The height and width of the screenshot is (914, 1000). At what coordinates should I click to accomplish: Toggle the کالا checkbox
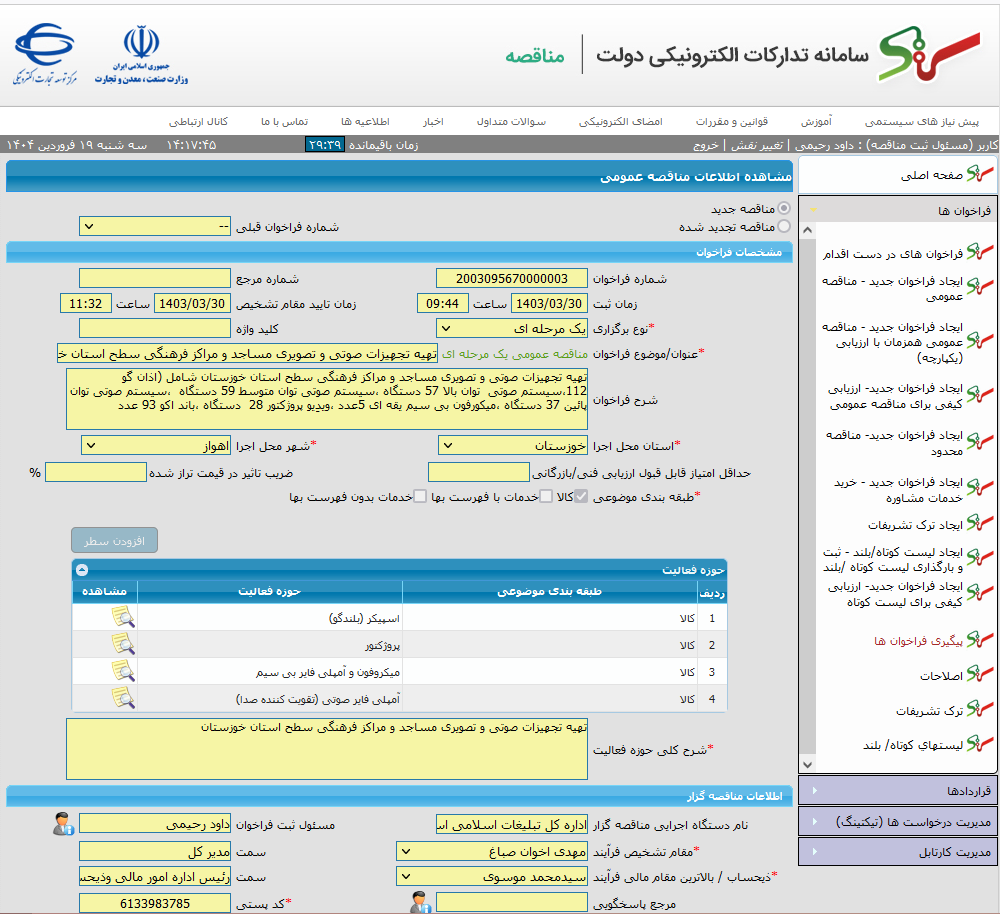[580, 497]
